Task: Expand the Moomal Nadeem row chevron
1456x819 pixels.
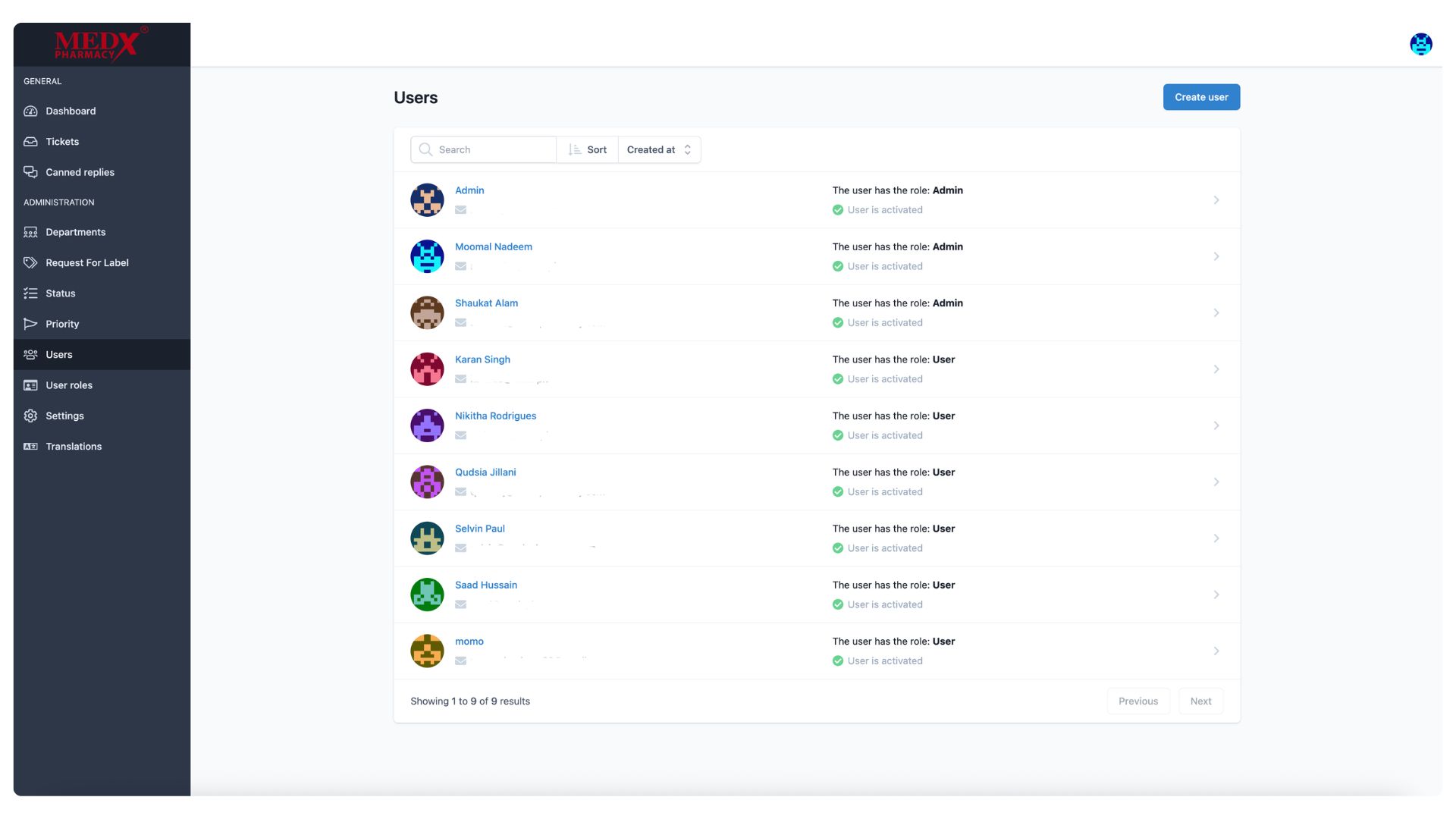Action: coord(1216,256)
